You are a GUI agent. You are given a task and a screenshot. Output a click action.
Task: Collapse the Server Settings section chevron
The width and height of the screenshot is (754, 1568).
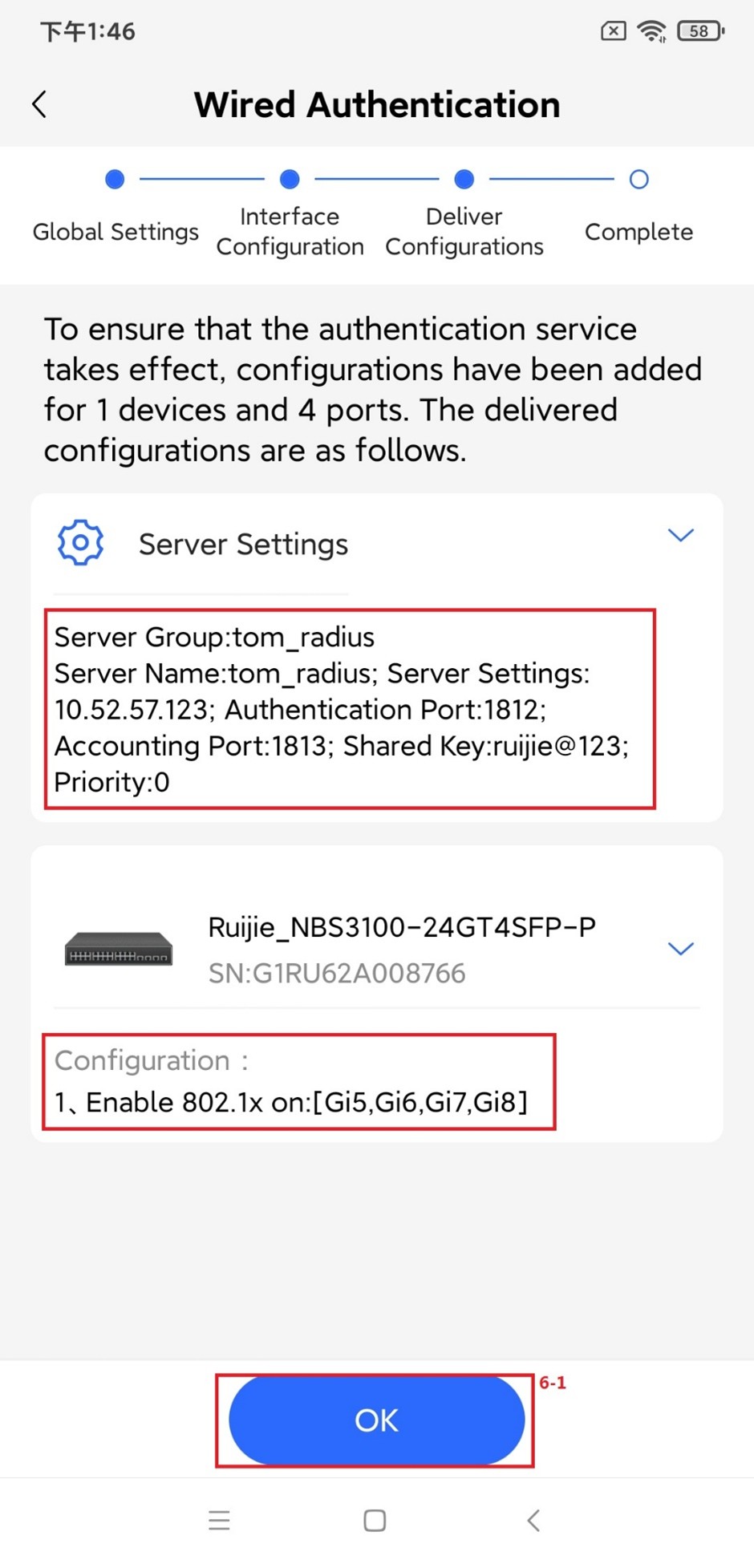[x=680, y=535]
